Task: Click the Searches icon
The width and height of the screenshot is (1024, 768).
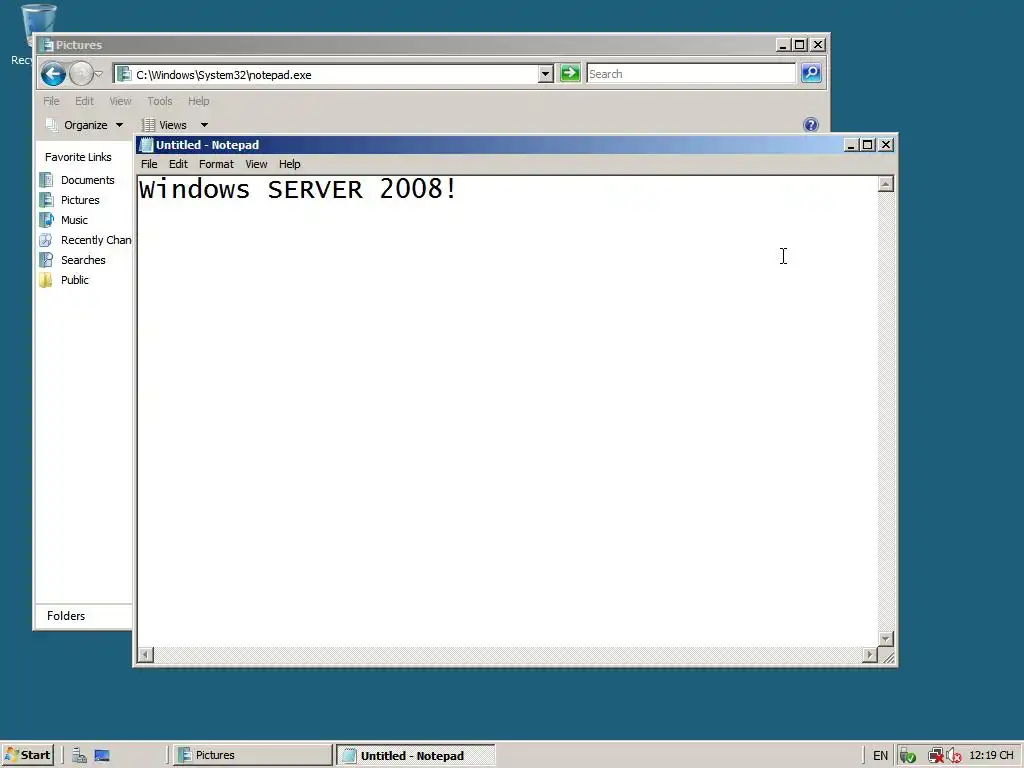Action: click(x=46, y=260)
